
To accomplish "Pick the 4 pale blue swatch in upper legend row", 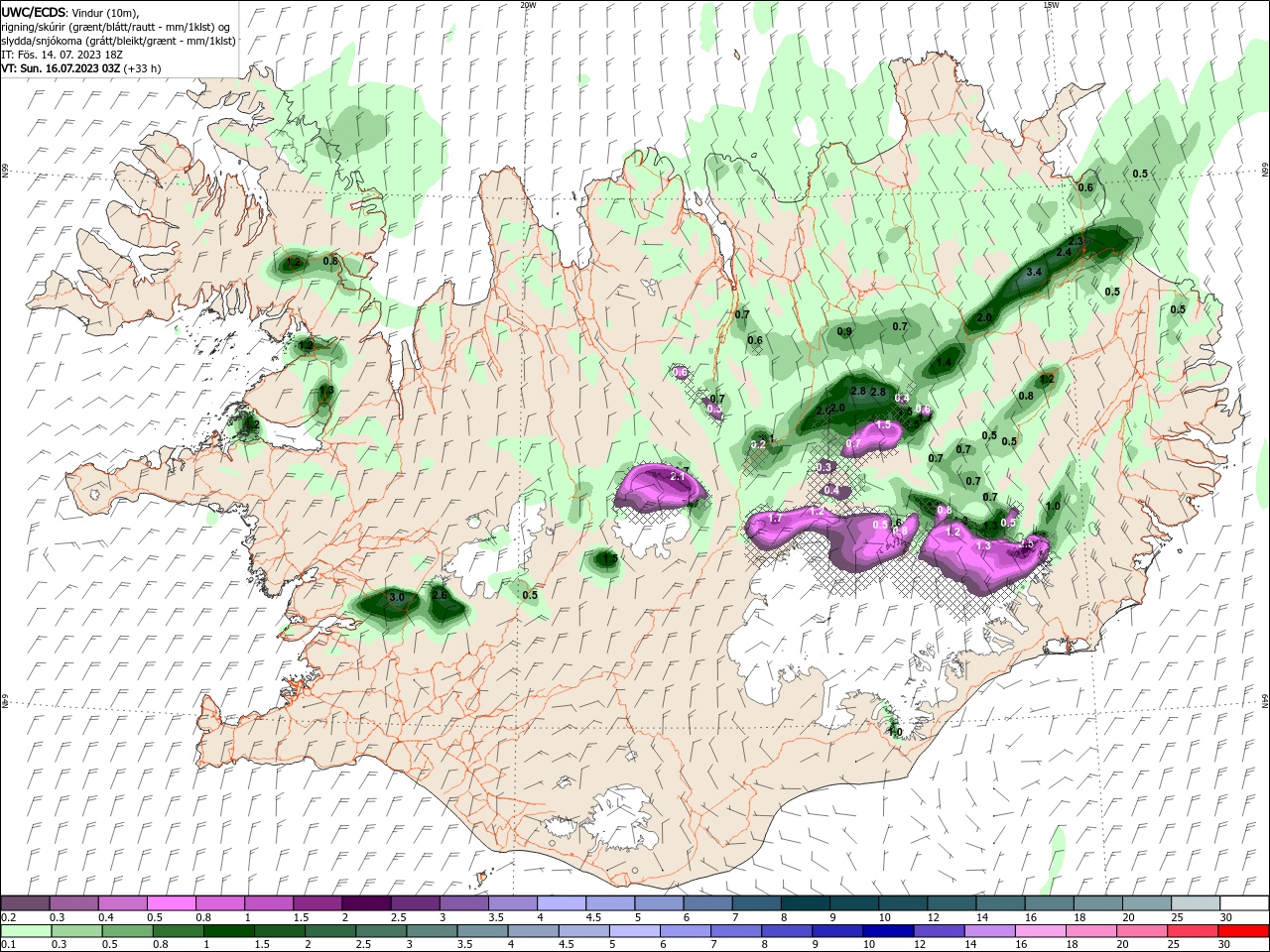I will point(561,903).
